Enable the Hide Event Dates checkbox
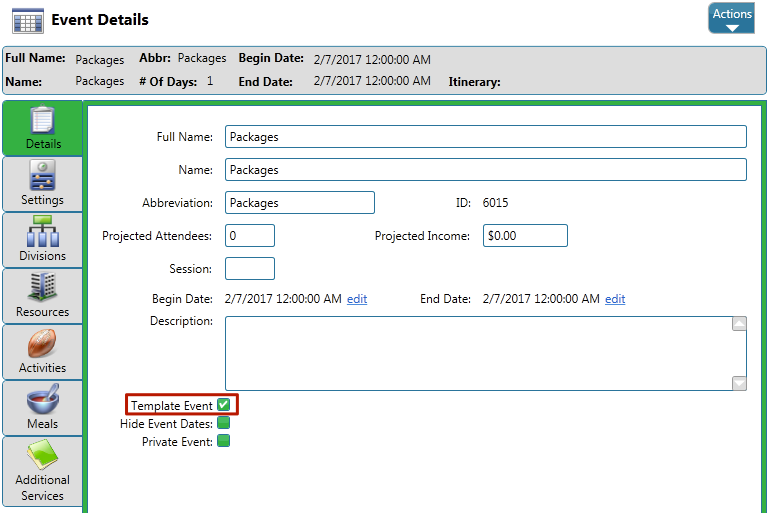 click(224, 423)
